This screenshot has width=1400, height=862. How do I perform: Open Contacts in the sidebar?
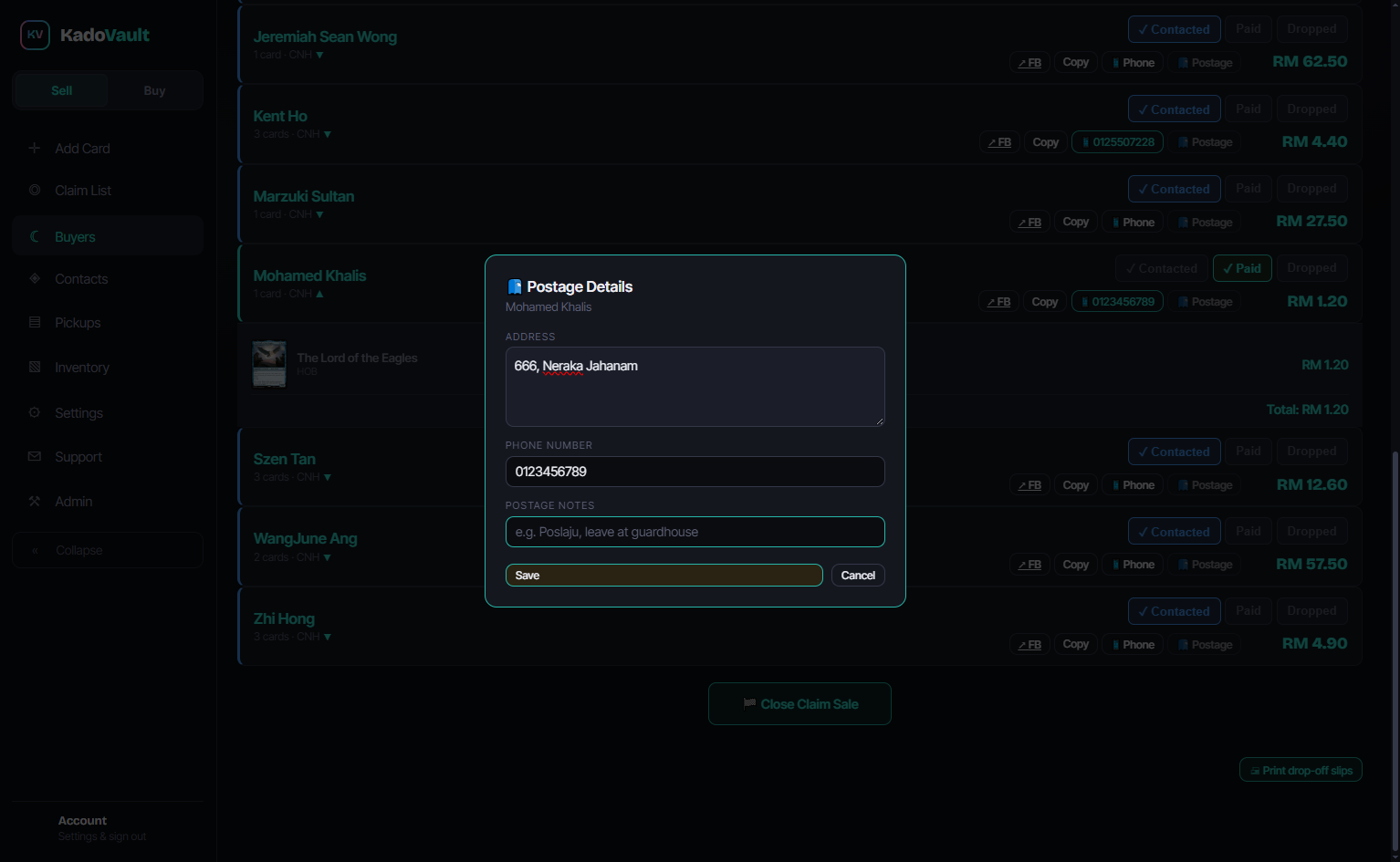108,279
